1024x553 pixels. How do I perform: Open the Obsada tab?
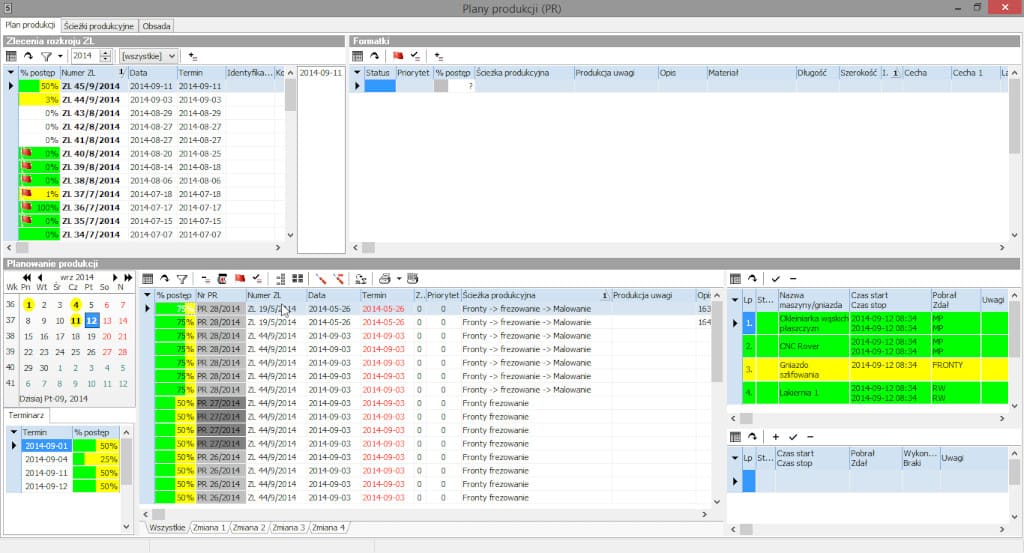[x=156, y=26]
